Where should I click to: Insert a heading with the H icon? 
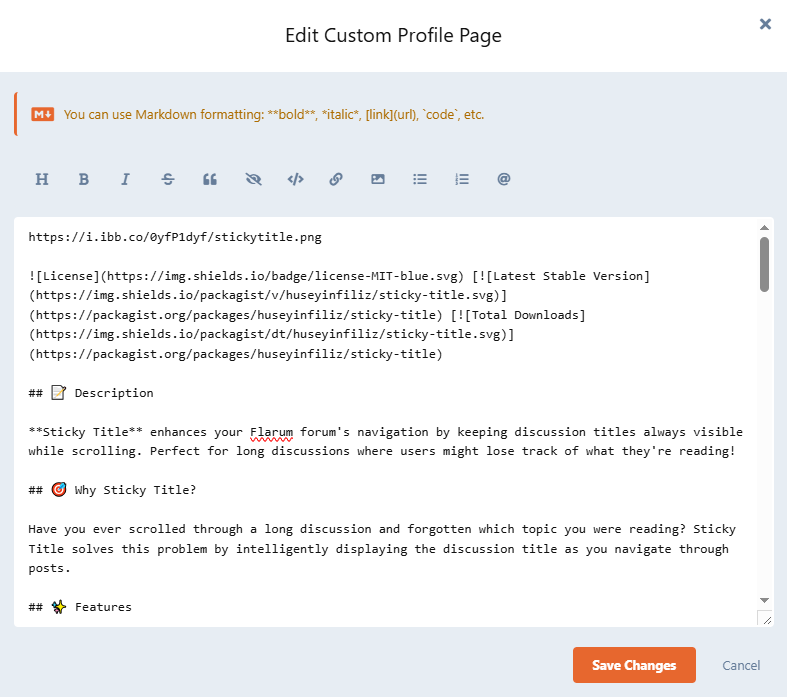(x=42, y=179)
